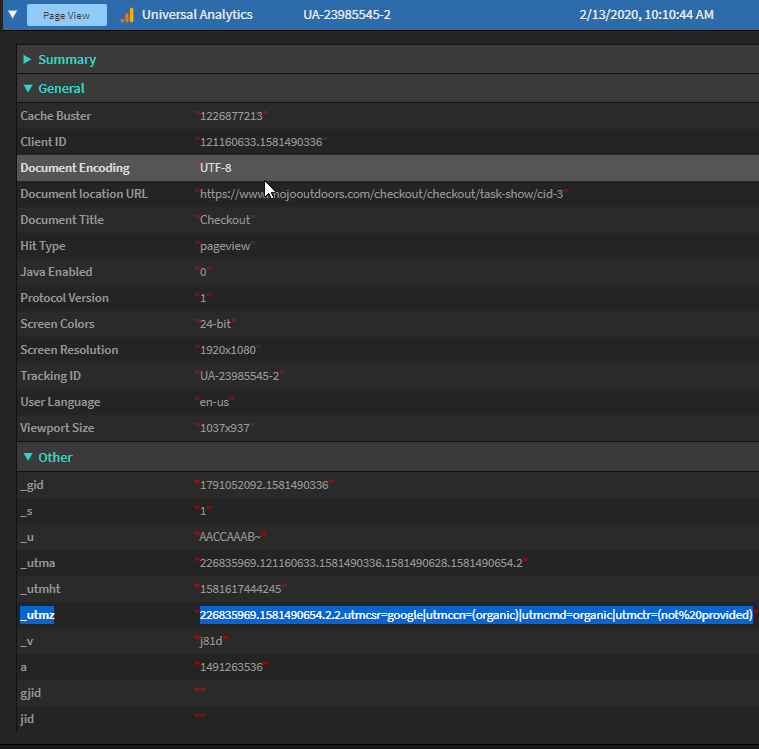The image size is (759, 749).
Task: Select Tracking ID value in General list
Action: (x=240, y=376)
